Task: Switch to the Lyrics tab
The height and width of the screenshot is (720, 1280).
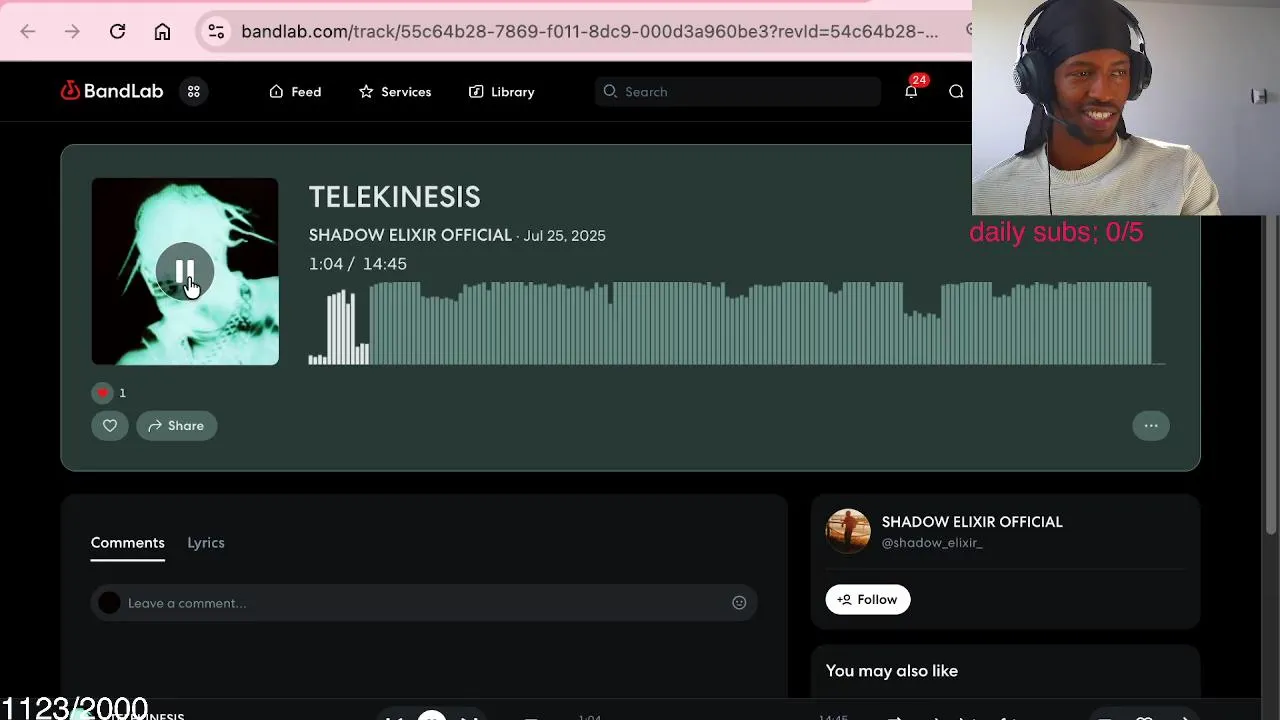Action: (x=206, y=543)
